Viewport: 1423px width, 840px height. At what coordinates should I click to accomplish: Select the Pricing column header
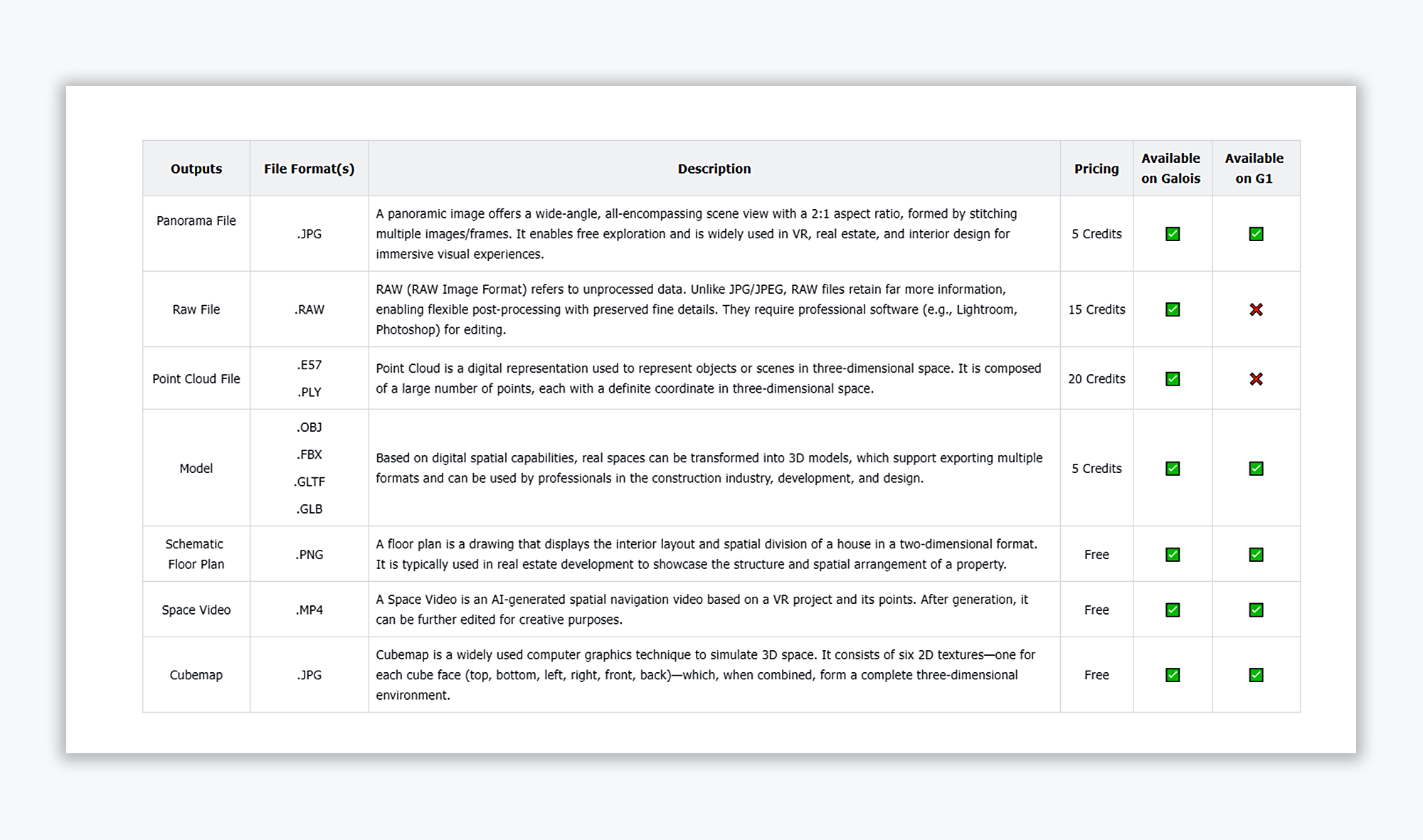[1096, 169]
